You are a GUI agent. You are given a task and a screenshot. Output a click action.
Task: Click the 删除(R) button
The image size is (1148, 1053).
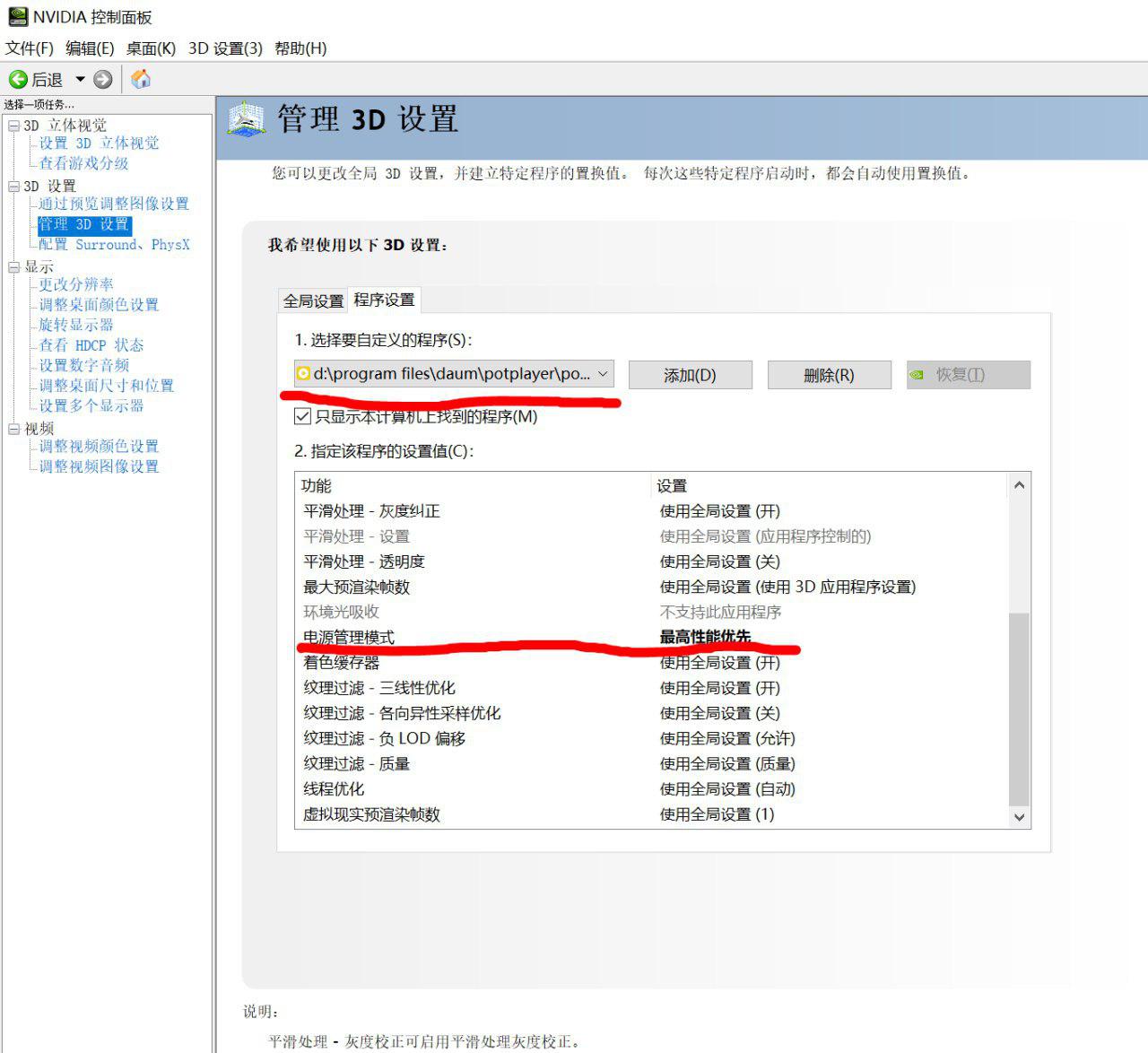(x=829, y=375)
